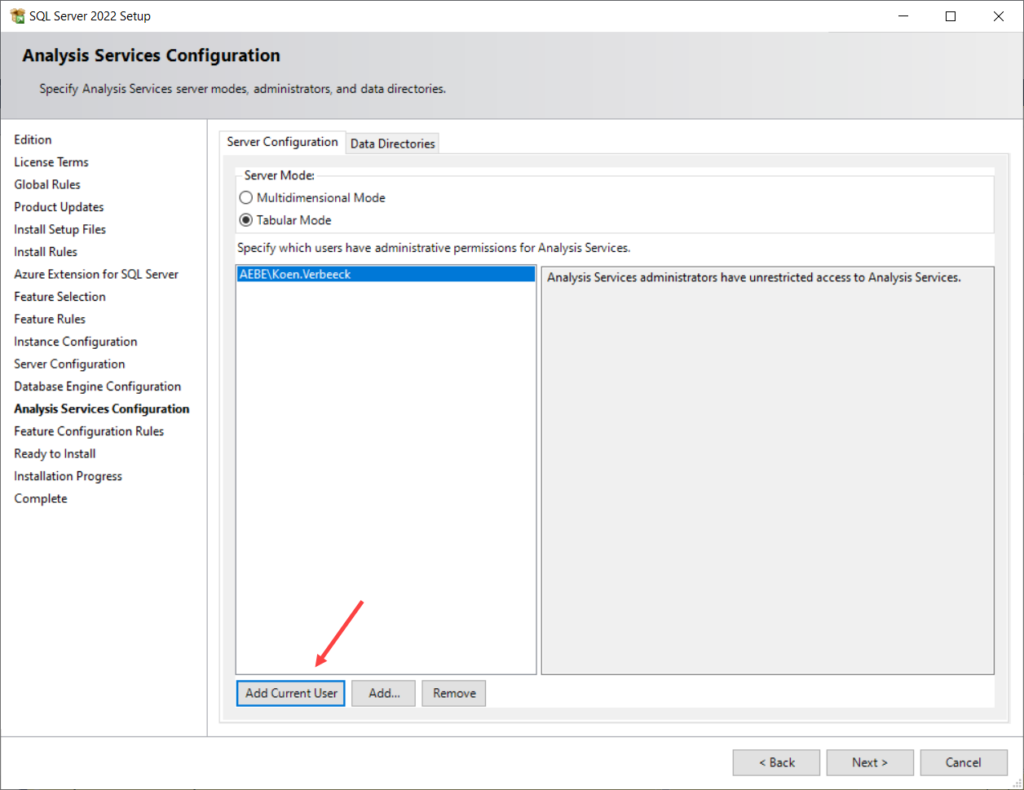Screen dimensions: 1024x790
Task: Click the Remove button
Action: pyautogui.click(x=454, y=693)
